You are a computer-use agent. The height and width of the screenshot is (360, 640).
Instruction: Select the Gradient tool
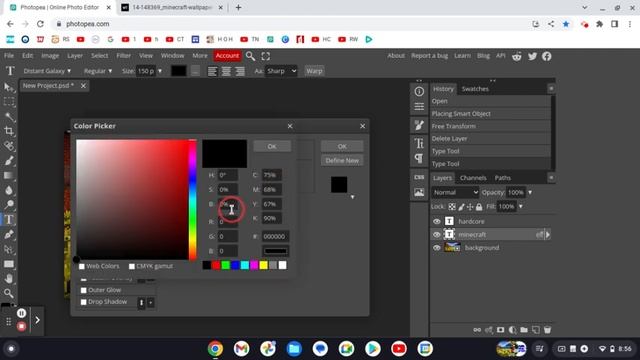pyautogui.click(x=9, y=176)
